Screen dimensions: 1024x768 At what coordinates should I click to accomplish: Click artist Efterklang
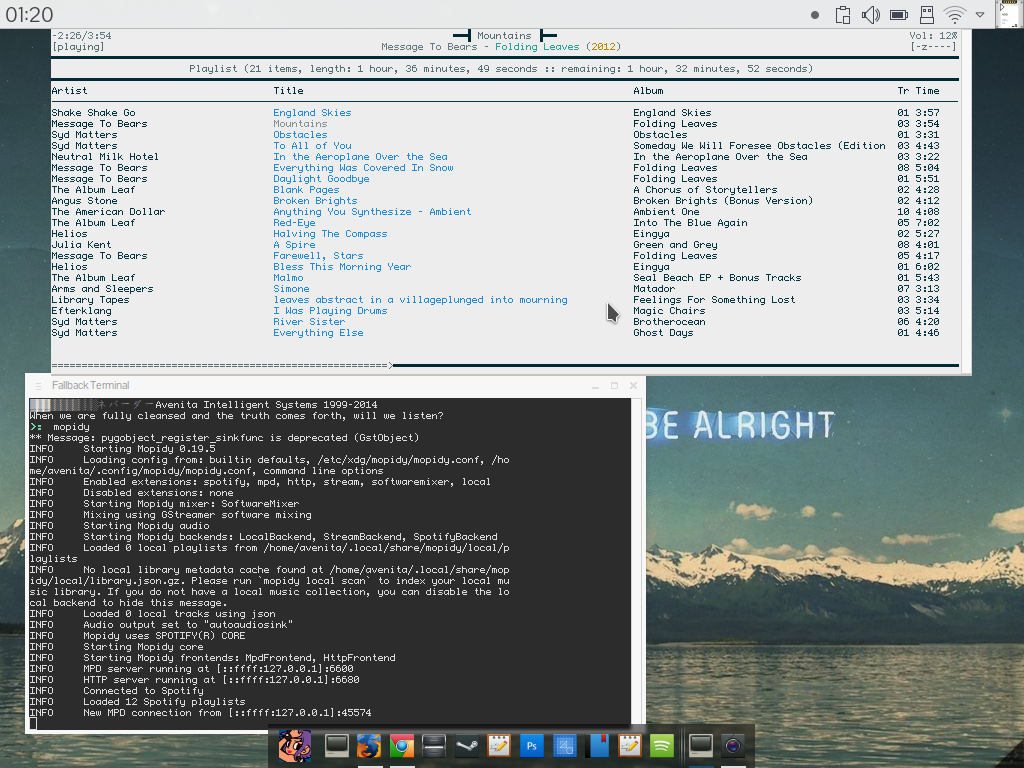click(82, 311)
